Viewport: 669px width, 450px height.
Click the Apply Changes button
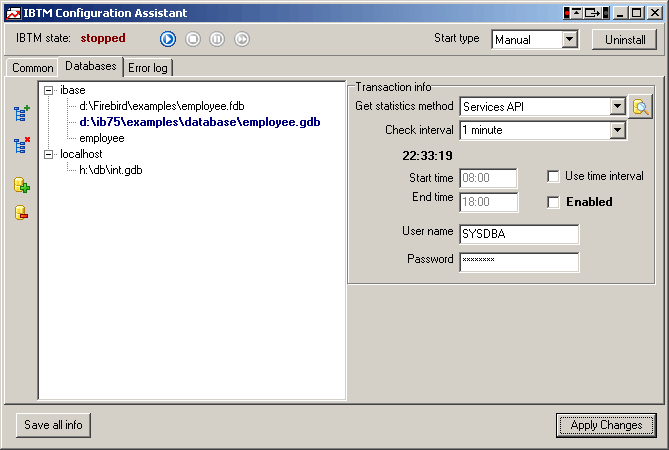click(606, 425)
